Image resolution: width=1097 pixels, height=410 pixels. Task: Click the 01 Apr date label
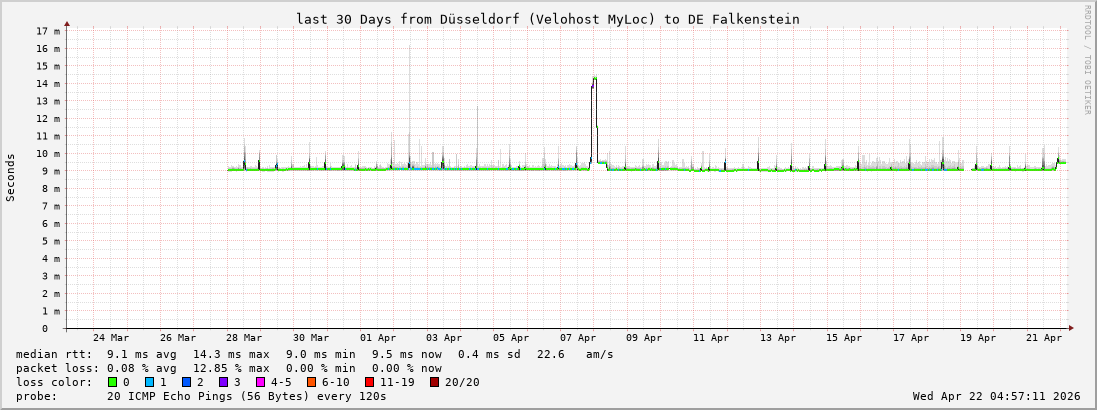tap(378, 338)
